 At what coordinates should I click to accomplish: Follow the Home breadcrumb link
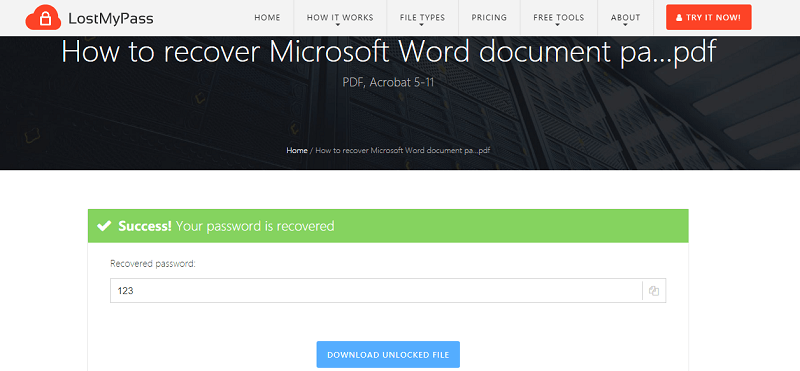point(297,151)
